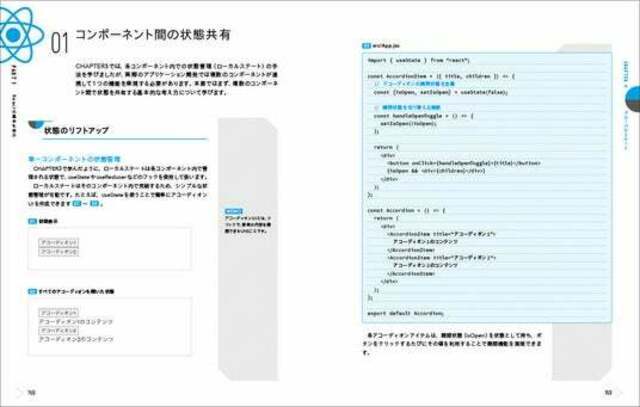Click the const AccordionItem declaration line

(441, 76)
